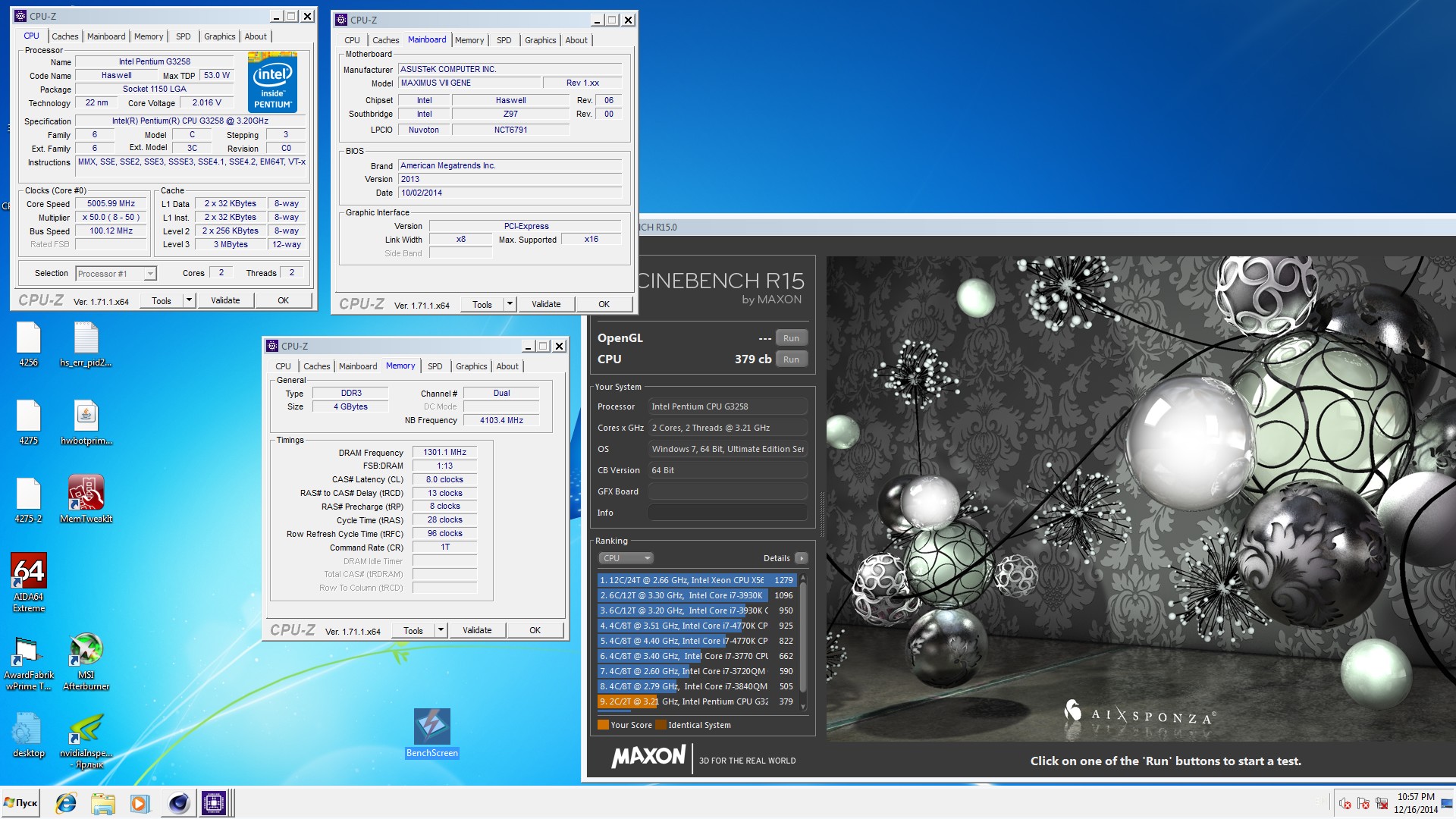Screen dimensions: 1456x819
Task: Open Mainboard tab in CPU window
Action: 106,36
